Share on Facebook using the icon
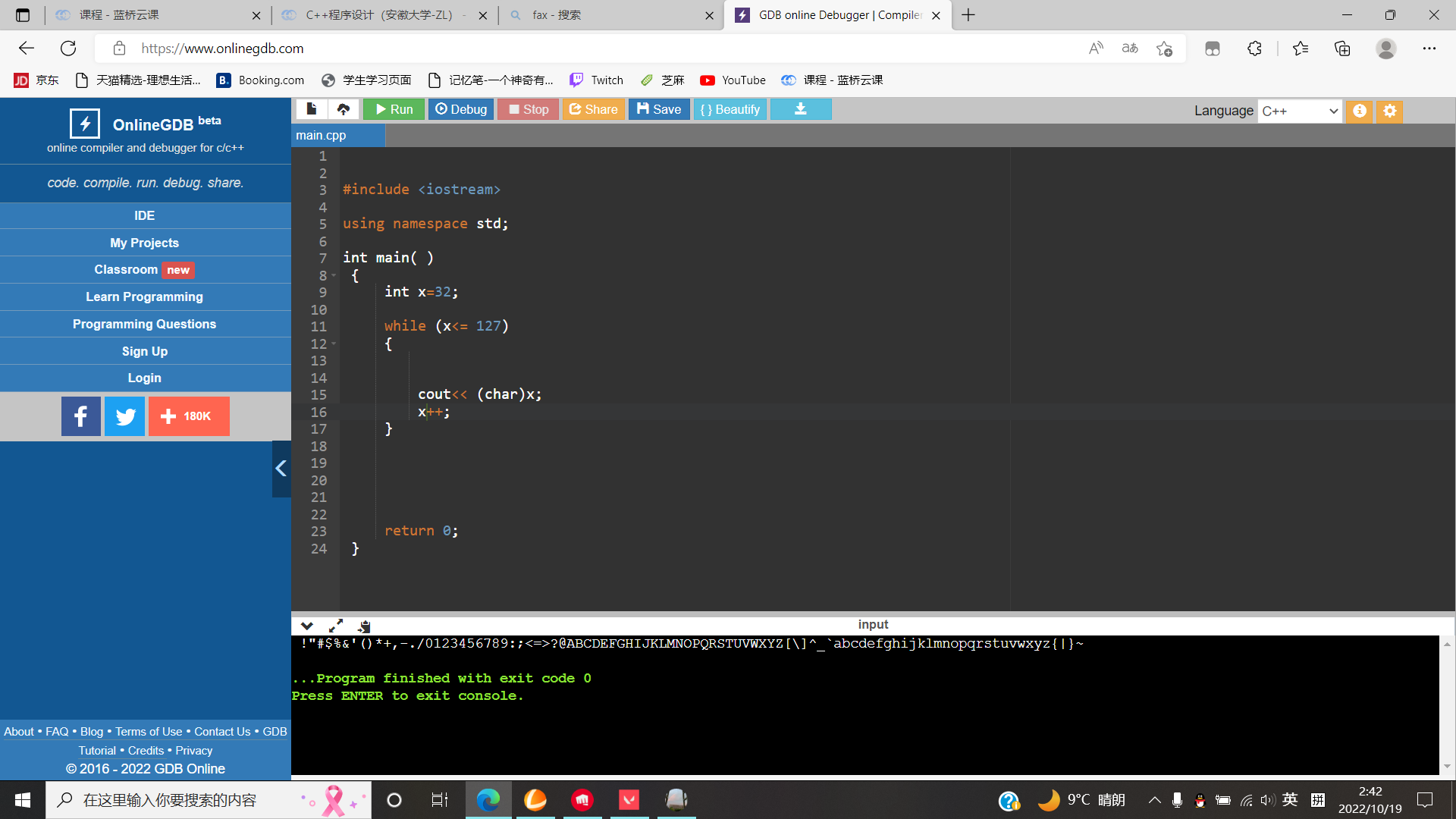Screen dimensions: 1456x819 click(81, 416)
